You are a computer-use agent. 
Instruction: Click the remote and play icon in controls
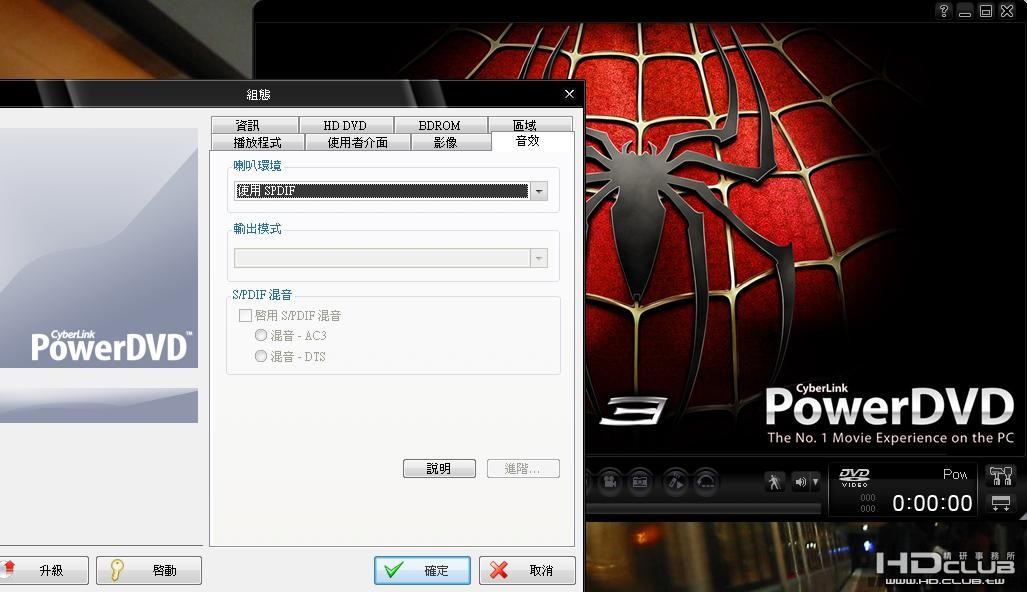tap(675, 483)
